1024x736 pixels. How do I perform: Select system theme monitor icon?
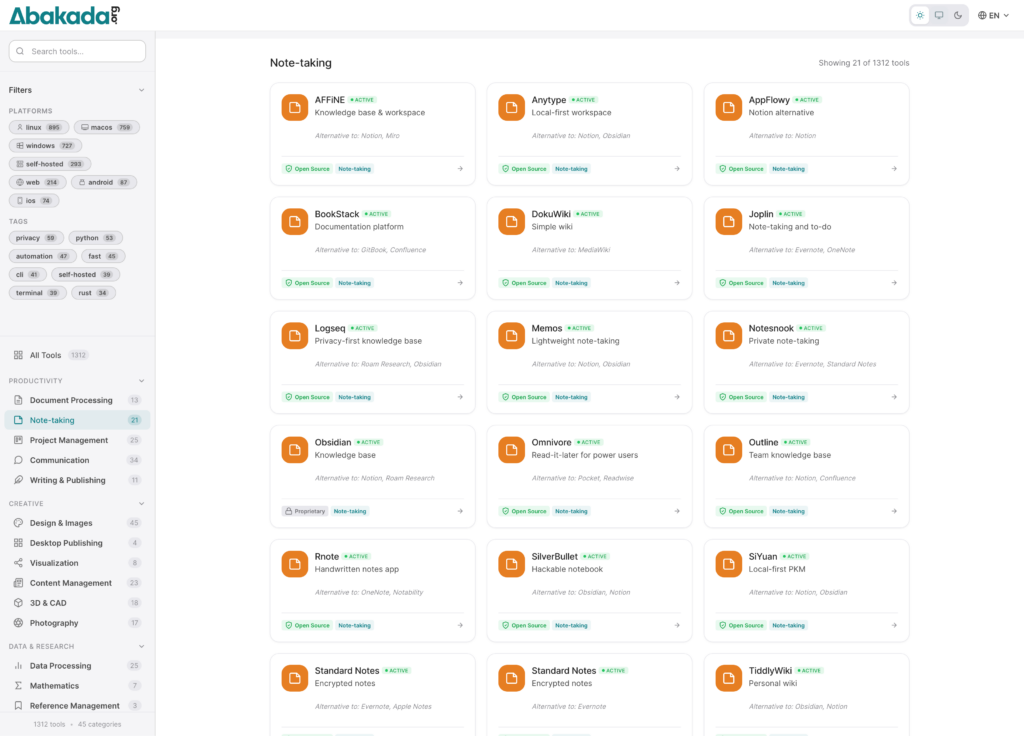(x=939, y=15)
